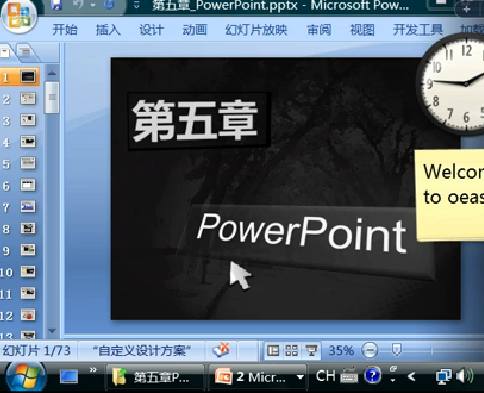This screenshot has height=393, width=484.
Task: Click the slide pane scrollbar thumb
Action: point(52,97)
